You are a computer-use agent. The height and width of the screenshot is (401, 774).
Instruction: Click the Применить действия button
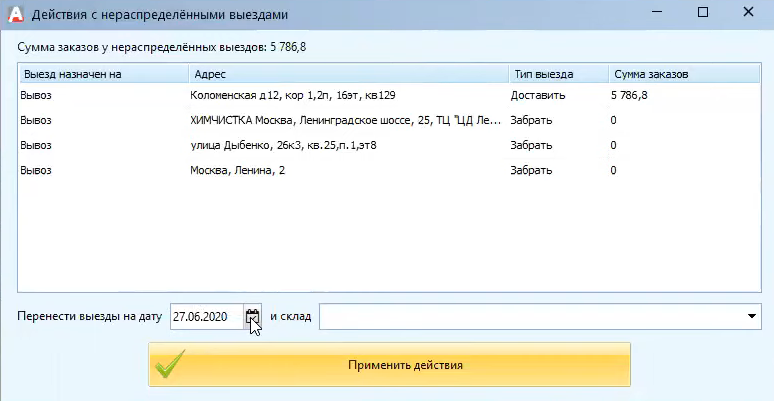(x=389, y=365)
